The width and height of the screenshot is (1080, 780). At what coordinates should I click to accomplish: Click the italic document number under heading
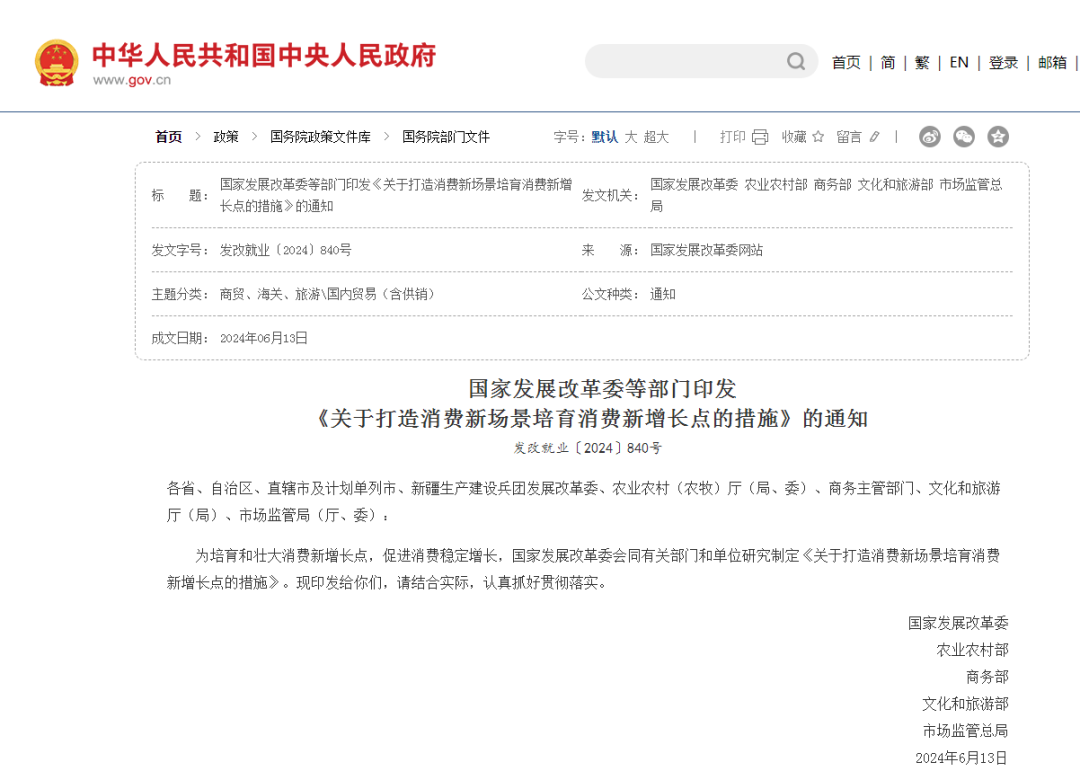click(588, 448)
